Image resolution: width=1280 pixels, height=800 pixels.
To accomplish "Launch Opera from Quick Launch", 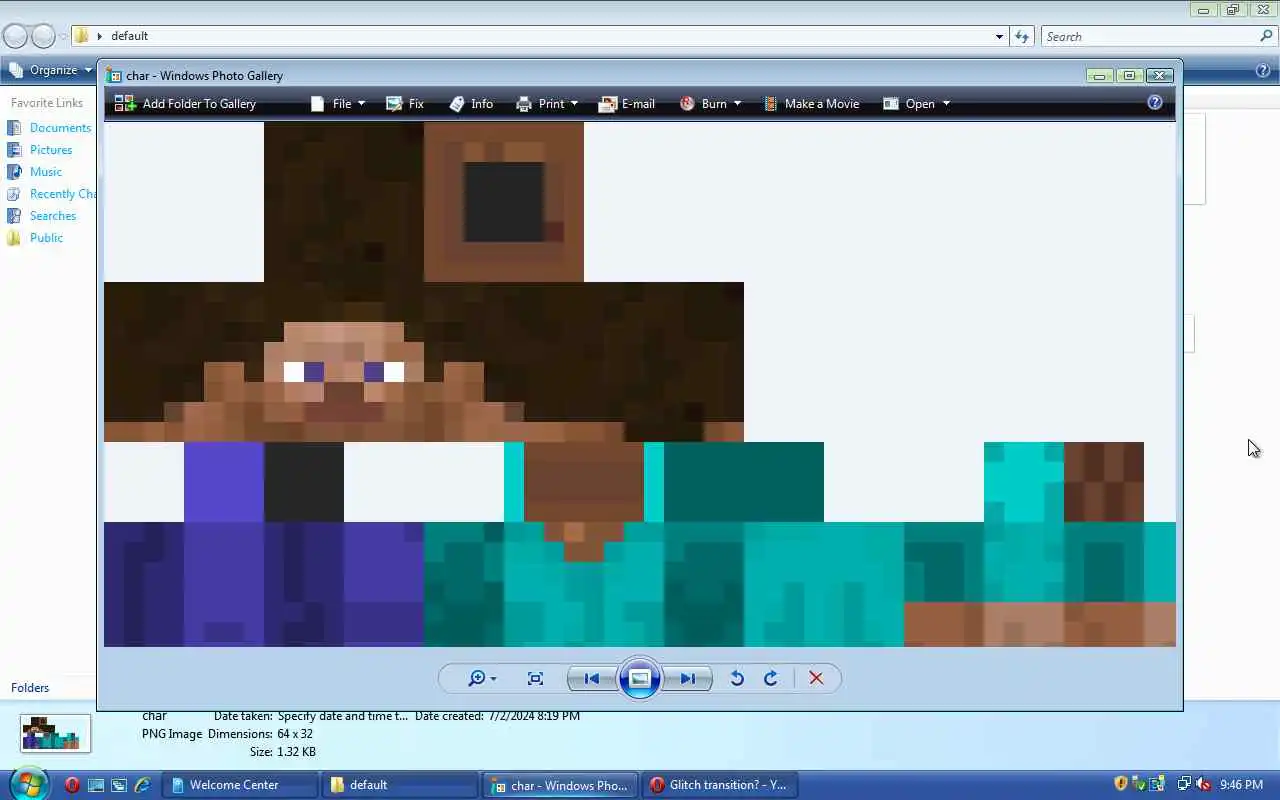I will tap(72, 785).
